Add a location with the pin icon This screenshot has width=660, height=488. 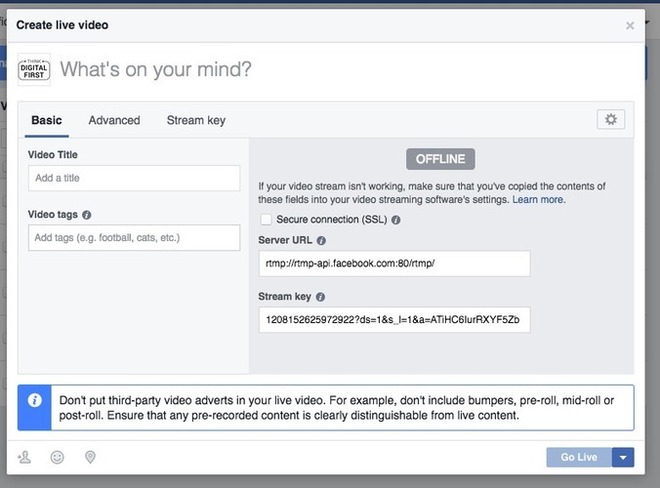point(90,457)
